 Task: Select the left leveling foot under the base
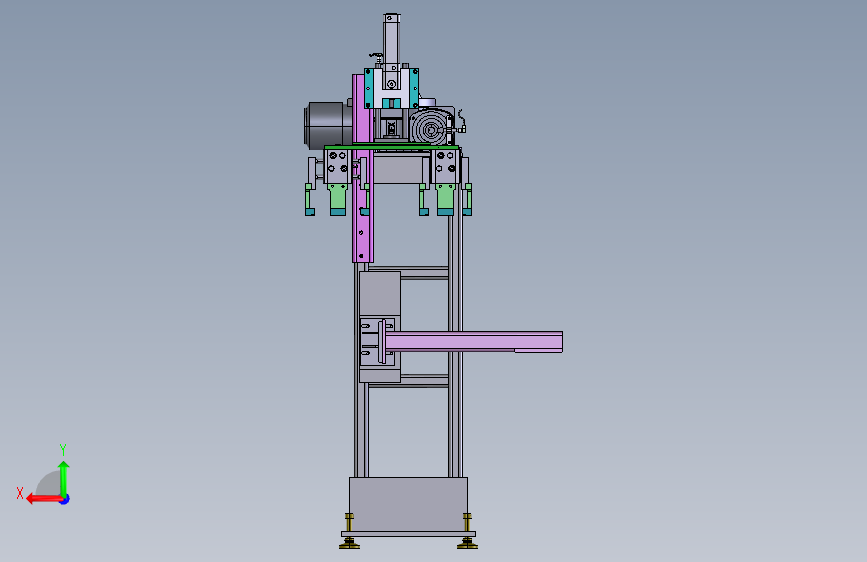349,532
